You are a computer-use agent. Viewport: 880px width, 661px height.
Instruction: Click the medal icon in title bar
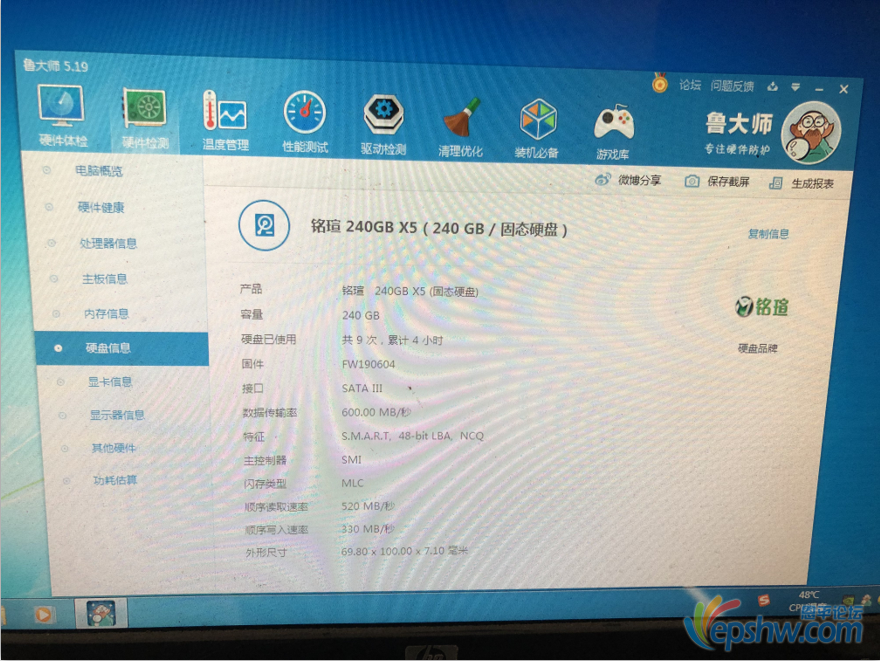click(660, 83)
